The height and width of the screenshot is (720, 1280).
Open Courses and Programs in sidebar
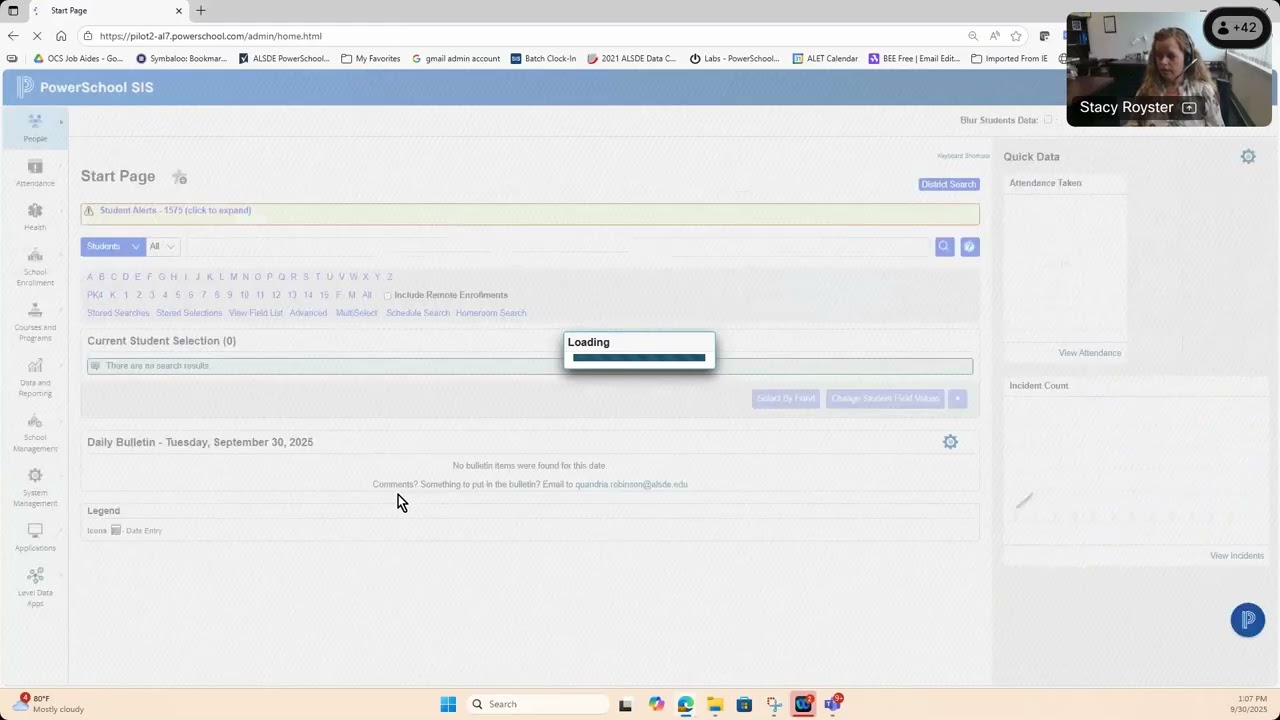pyautogui.click(x=35, y=321)
